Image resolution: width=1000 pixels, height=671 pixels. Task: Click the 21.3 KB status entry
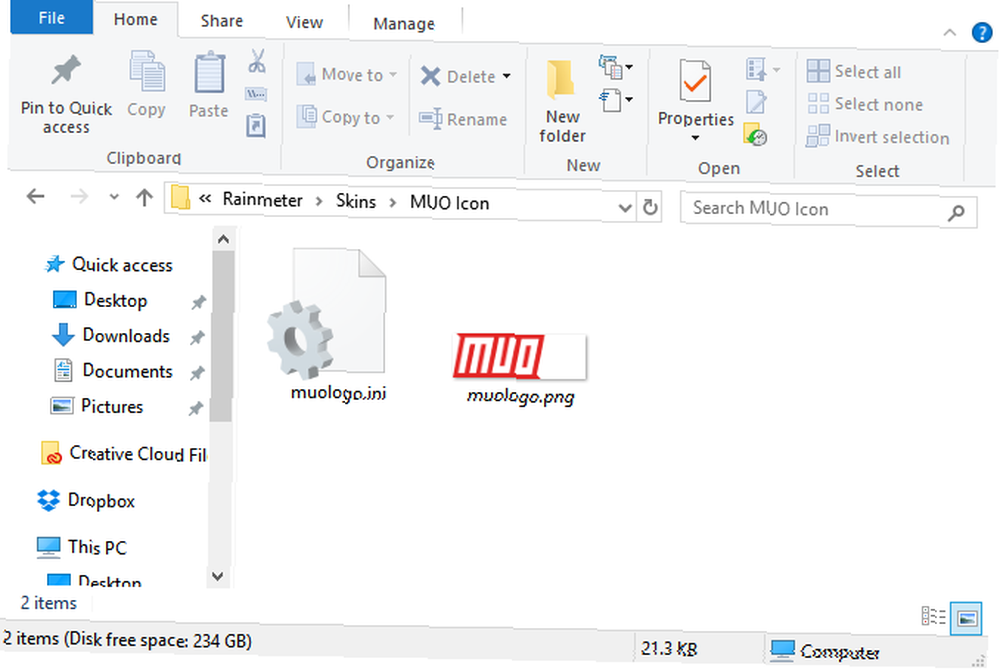point(668,649)
